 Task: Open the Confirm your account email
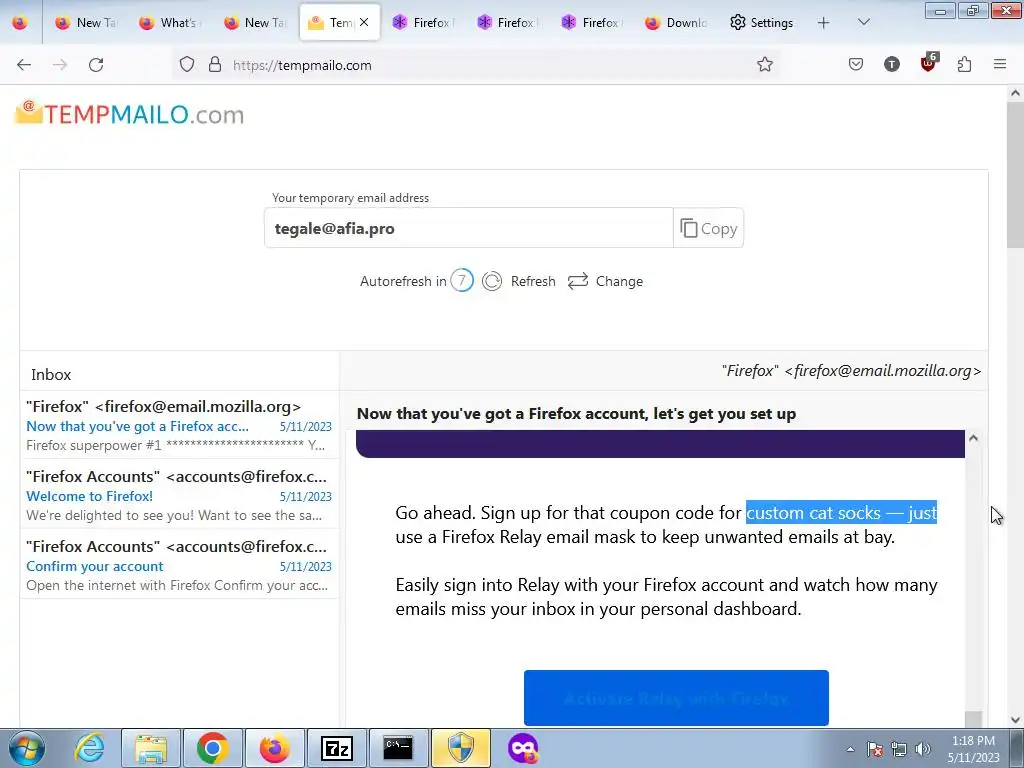179,565
